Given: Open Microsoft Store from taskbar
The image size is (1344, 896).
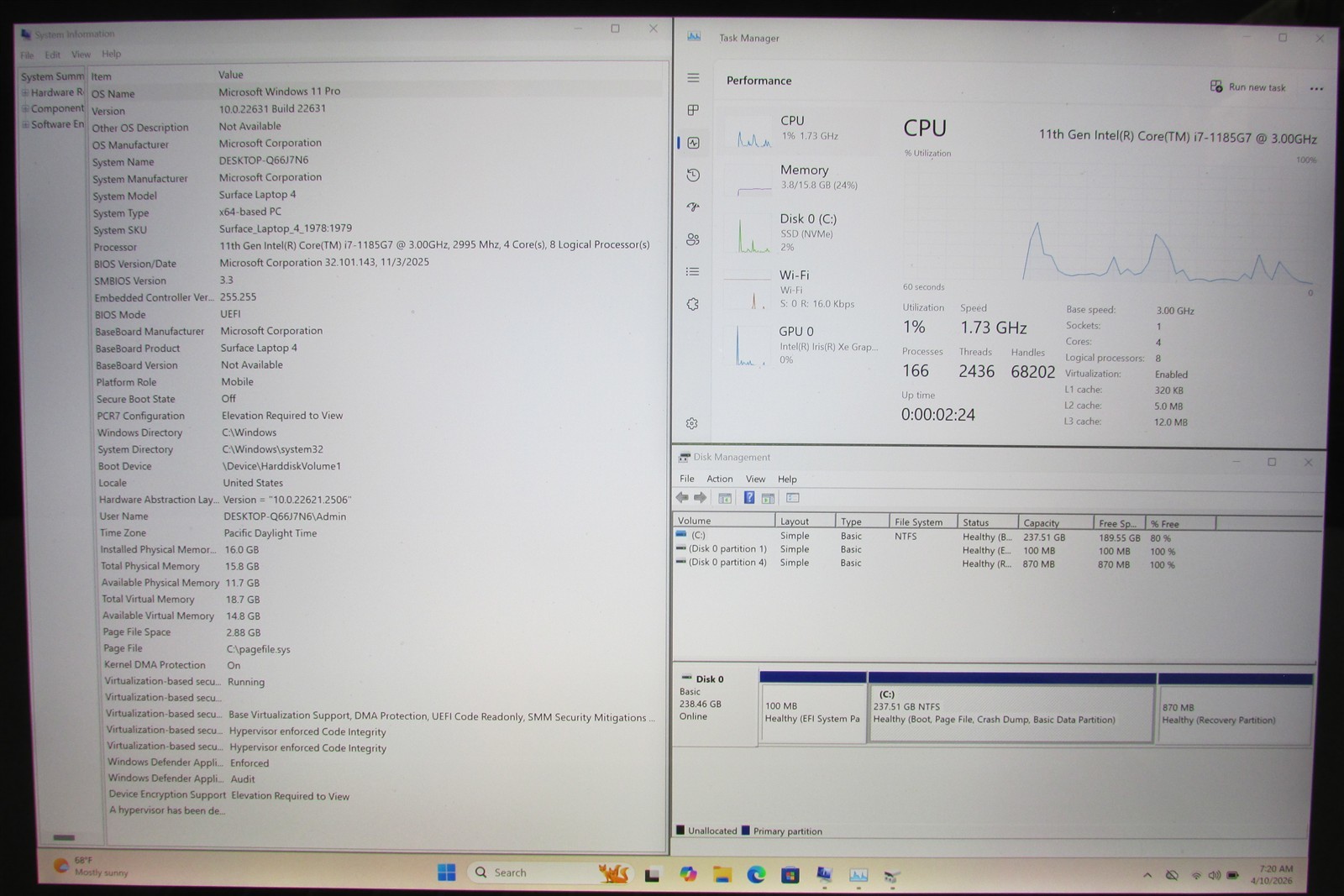Looking at the screenshot, I should click(x=790, y=875).
